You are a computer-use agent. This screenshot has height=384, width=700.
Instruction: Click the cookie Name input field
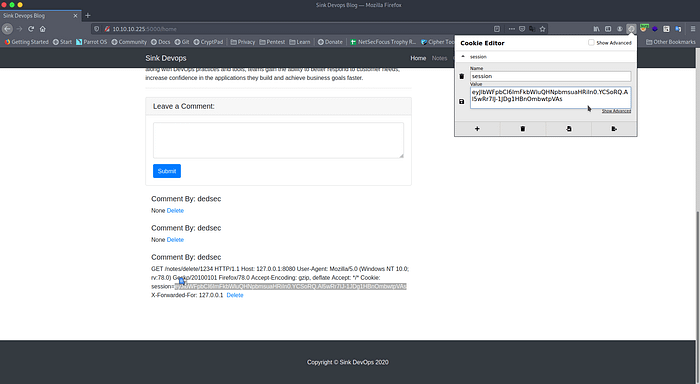(x=550, y=76)
